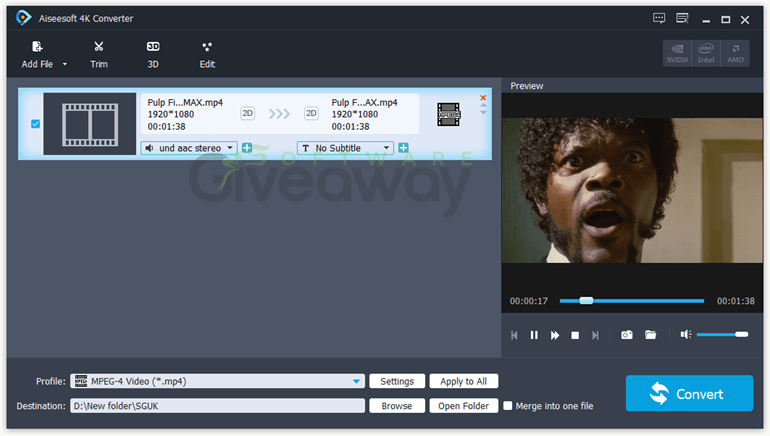Open the und aac stereo audio dropdown

pos(189,148)
